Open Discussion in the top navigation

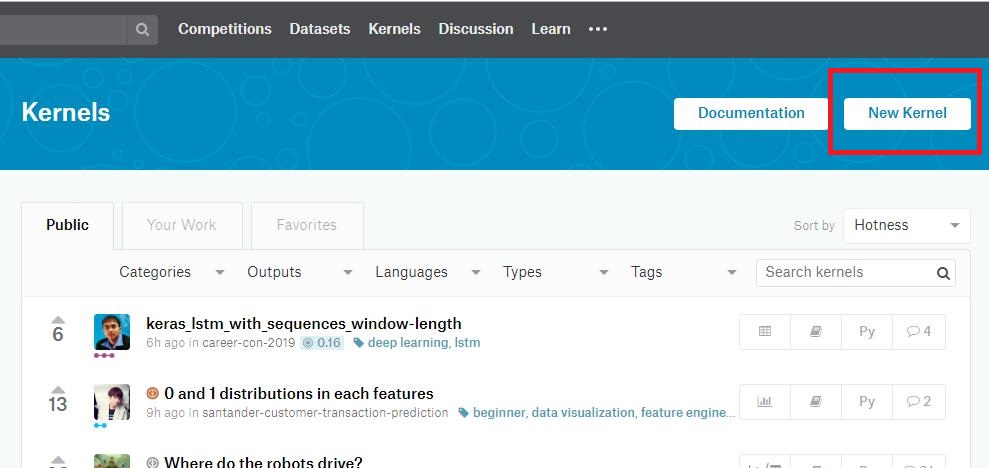476,29
